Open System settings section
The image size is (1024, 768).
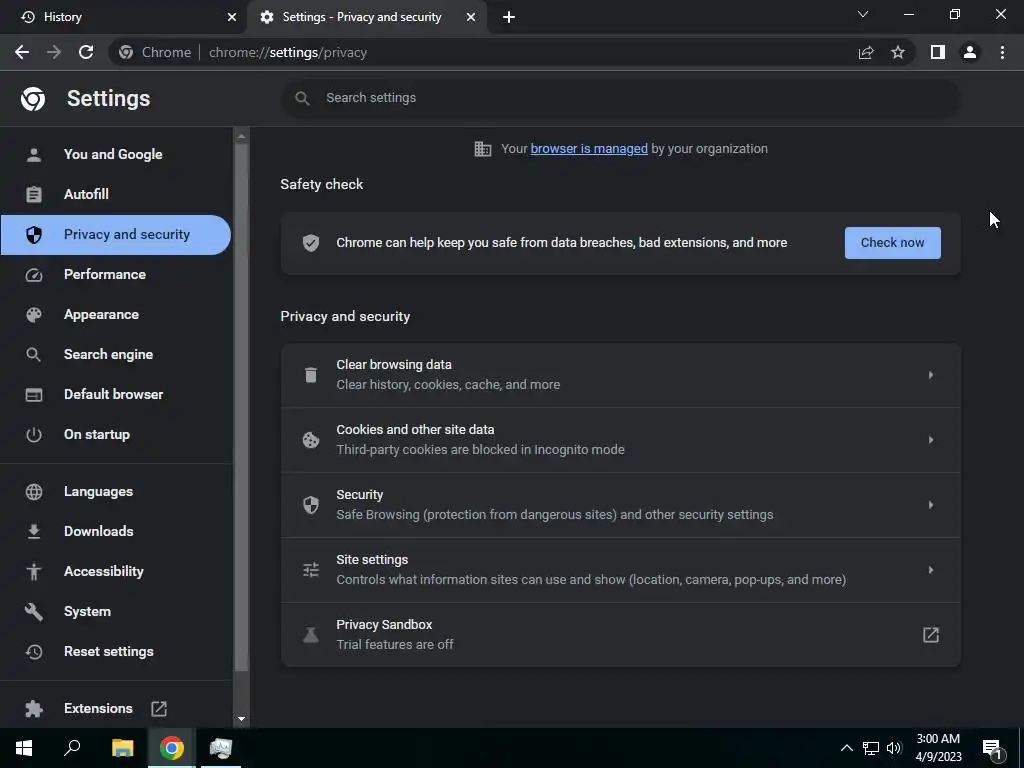click(x=116, y=611)
